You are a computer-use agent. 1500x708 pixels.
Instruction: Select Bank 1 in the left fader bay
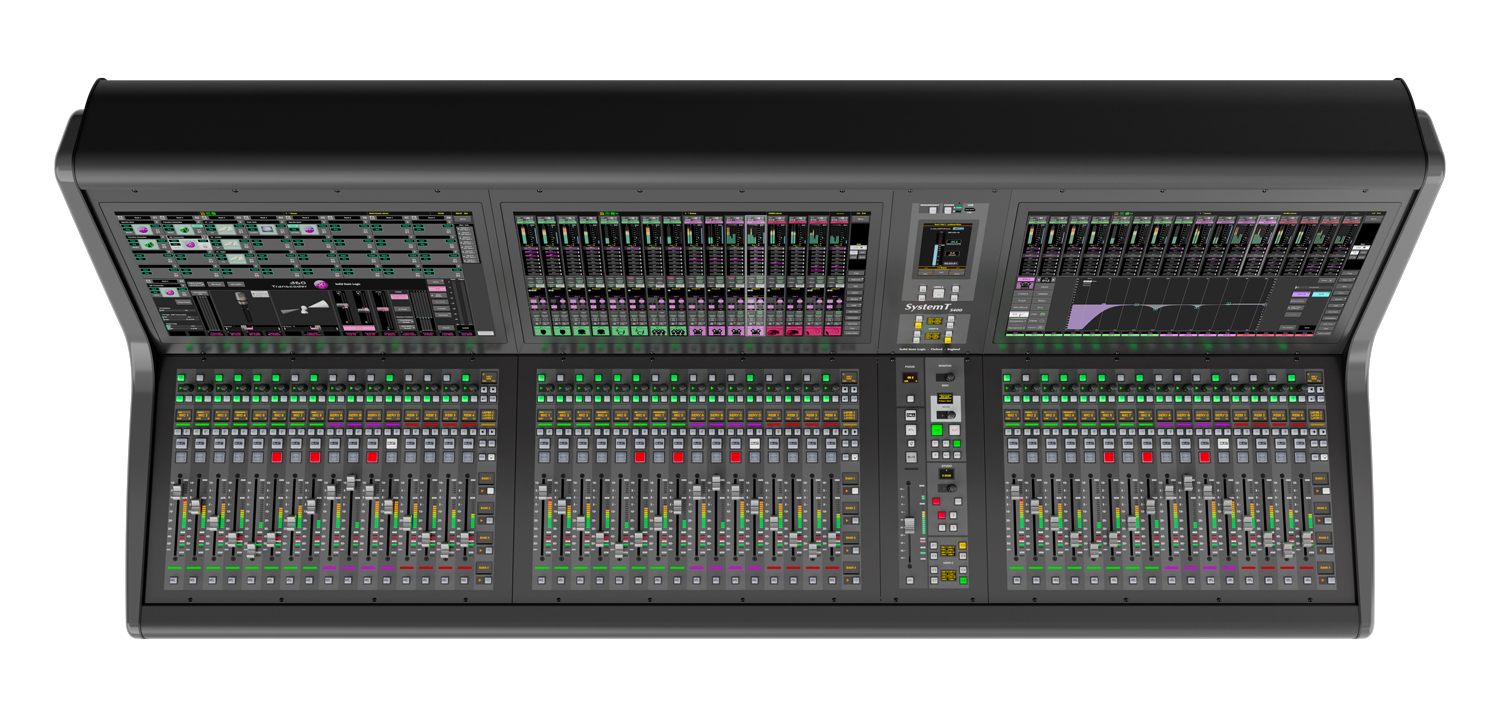pyautogui.click(x=486, y=479)
